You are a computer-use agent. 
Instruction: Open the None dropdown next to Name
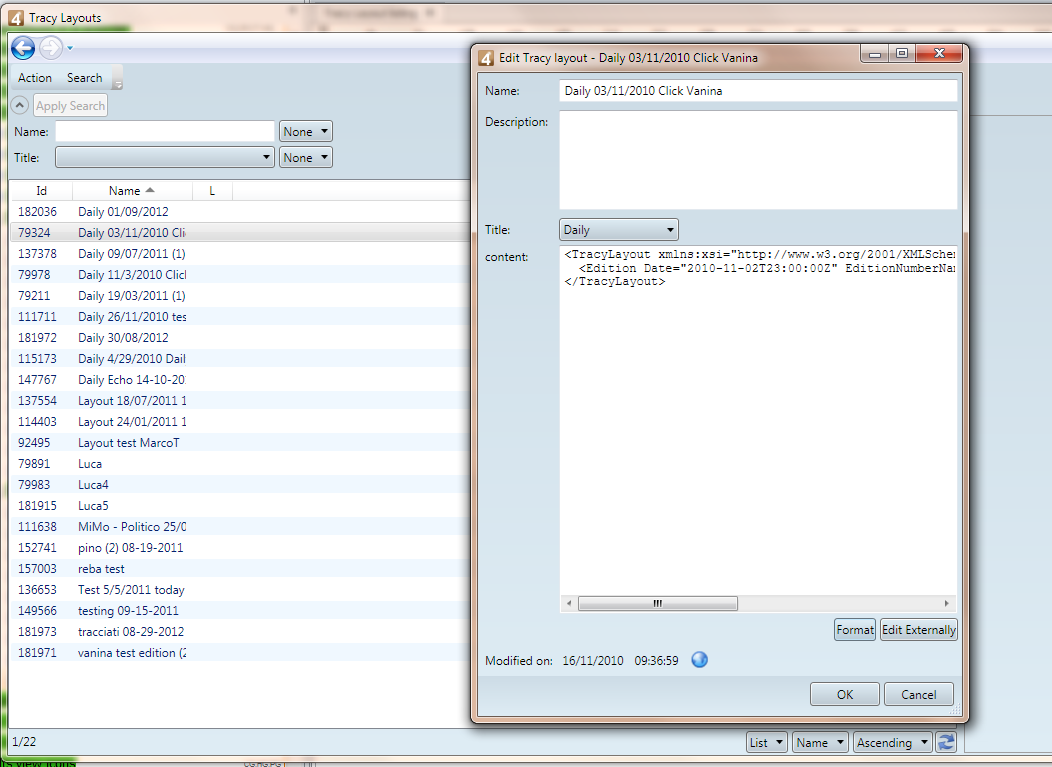coord(306,132)
